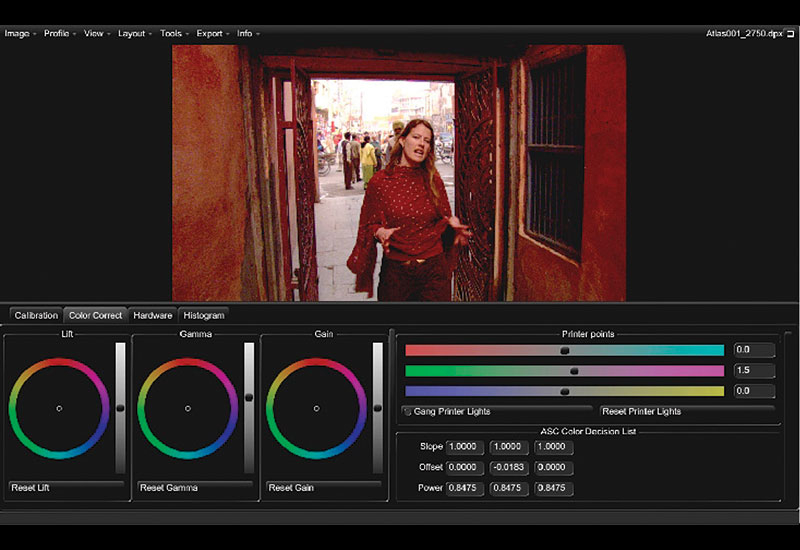Image resolution: width=800 pixels, height=550 pixels.
Task: Click the red Slope value field
Action: pyautogui.click(x=464, y=447)
